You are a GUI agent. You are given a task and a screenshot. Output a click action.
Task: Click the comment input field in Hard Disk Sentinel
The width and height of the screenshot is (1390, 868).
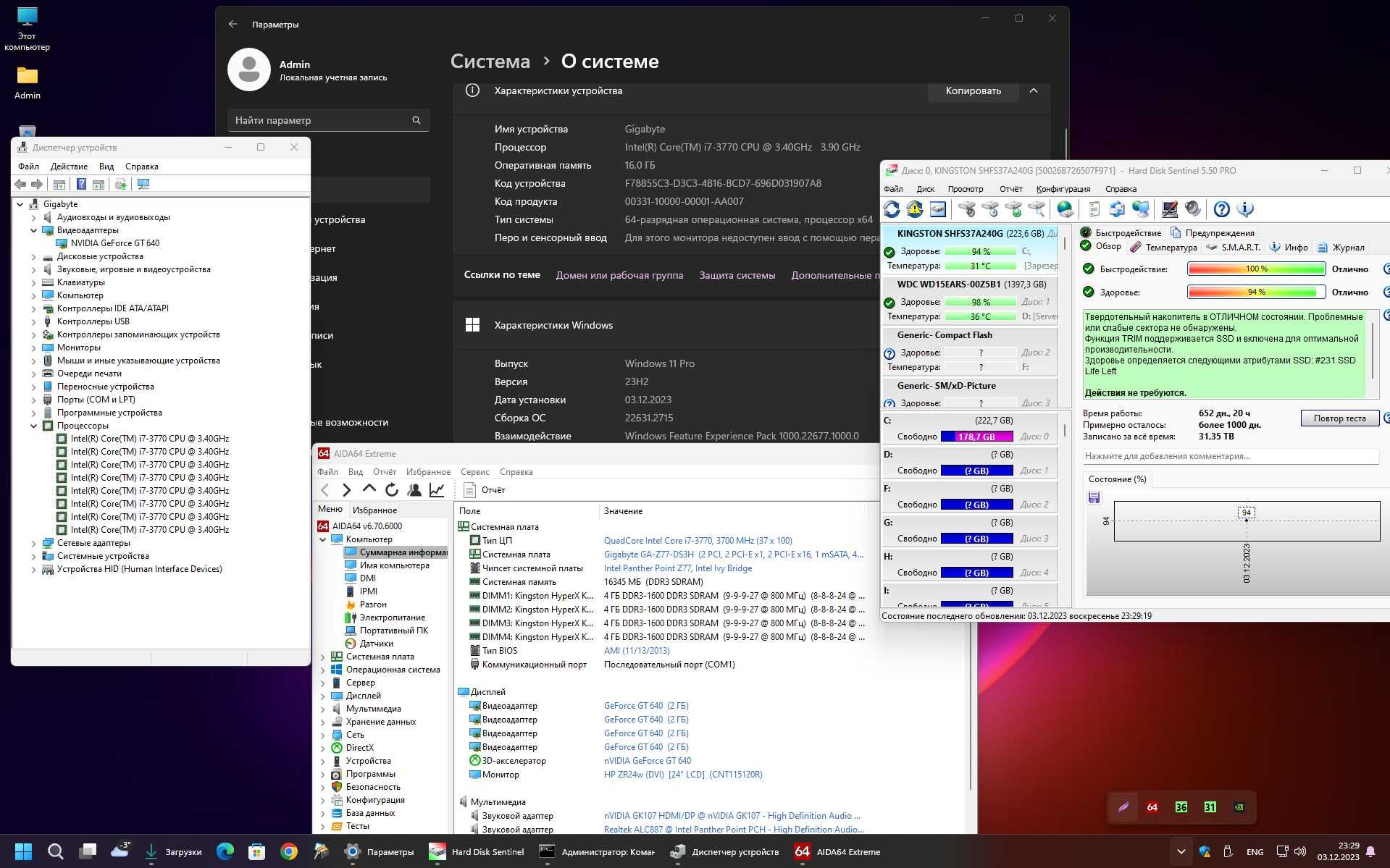[1230, 456]
